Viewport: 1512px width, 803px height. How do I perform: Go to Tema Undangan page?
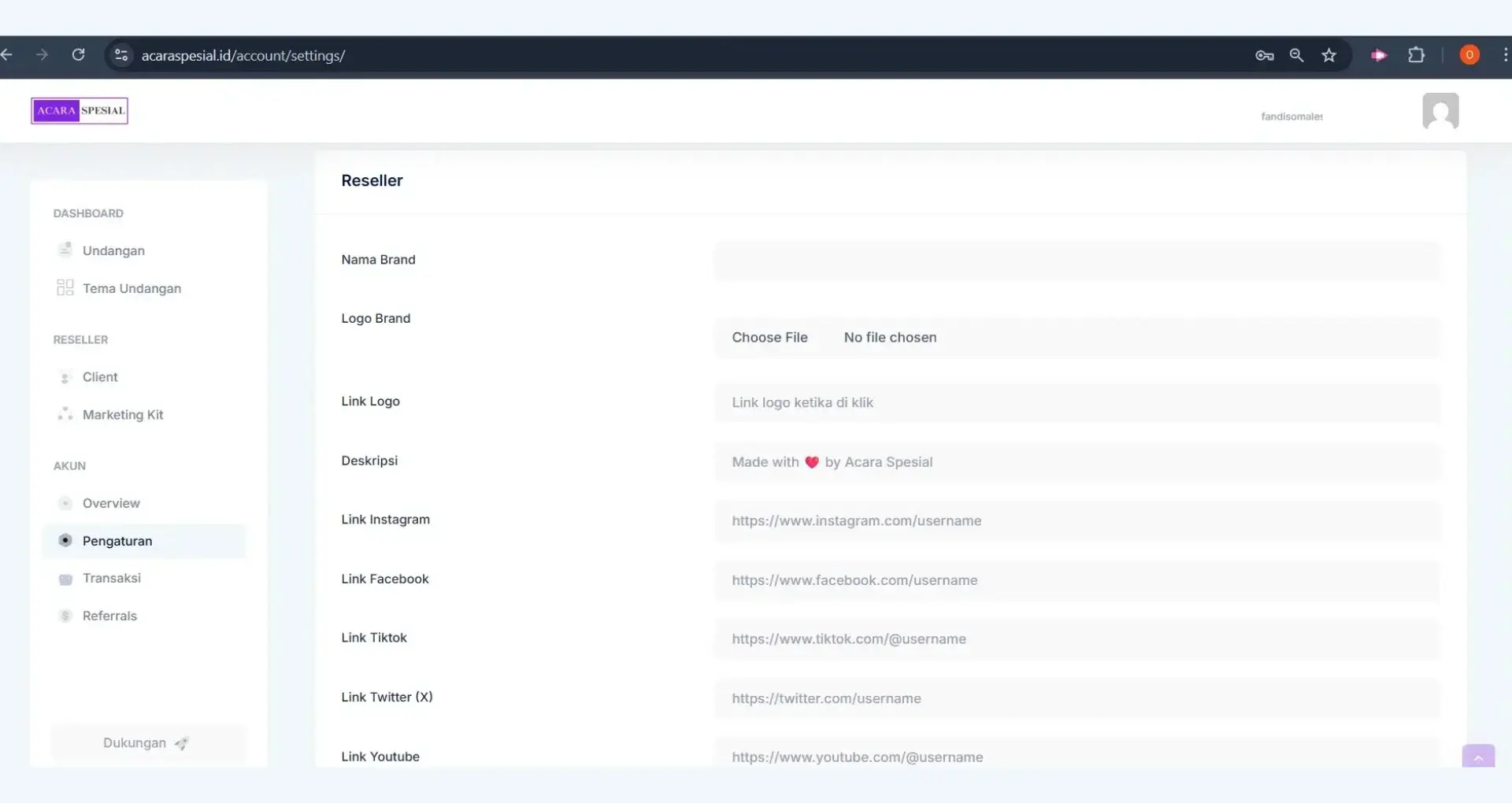132,288
